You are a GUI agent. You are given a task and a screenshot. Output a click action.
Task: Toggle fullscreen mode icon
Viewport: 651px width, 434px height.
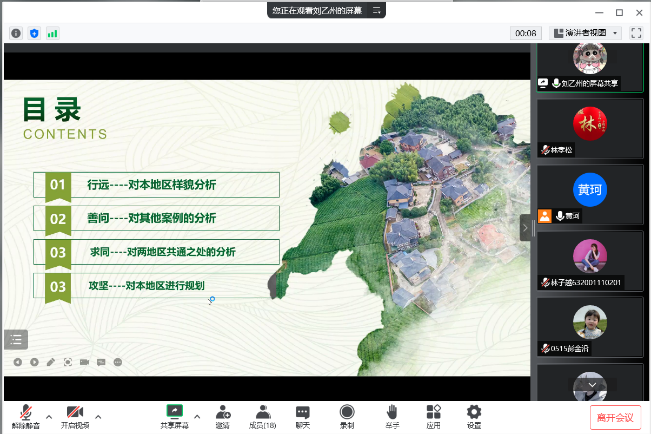pos(636,33)
